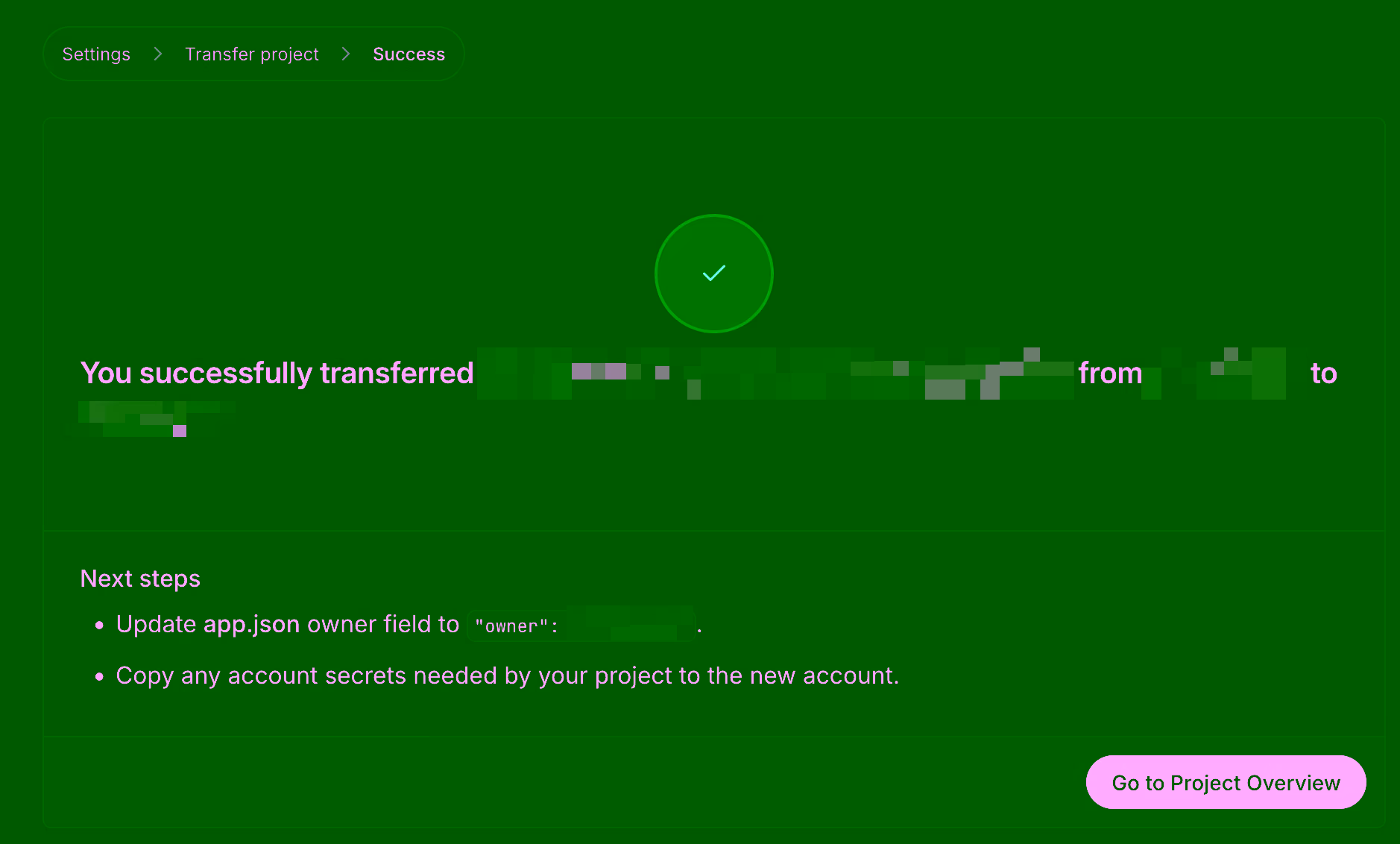Click the owner code snippet
The height and width of the screenshot is (844, 1400).
(x=581, y=626)
